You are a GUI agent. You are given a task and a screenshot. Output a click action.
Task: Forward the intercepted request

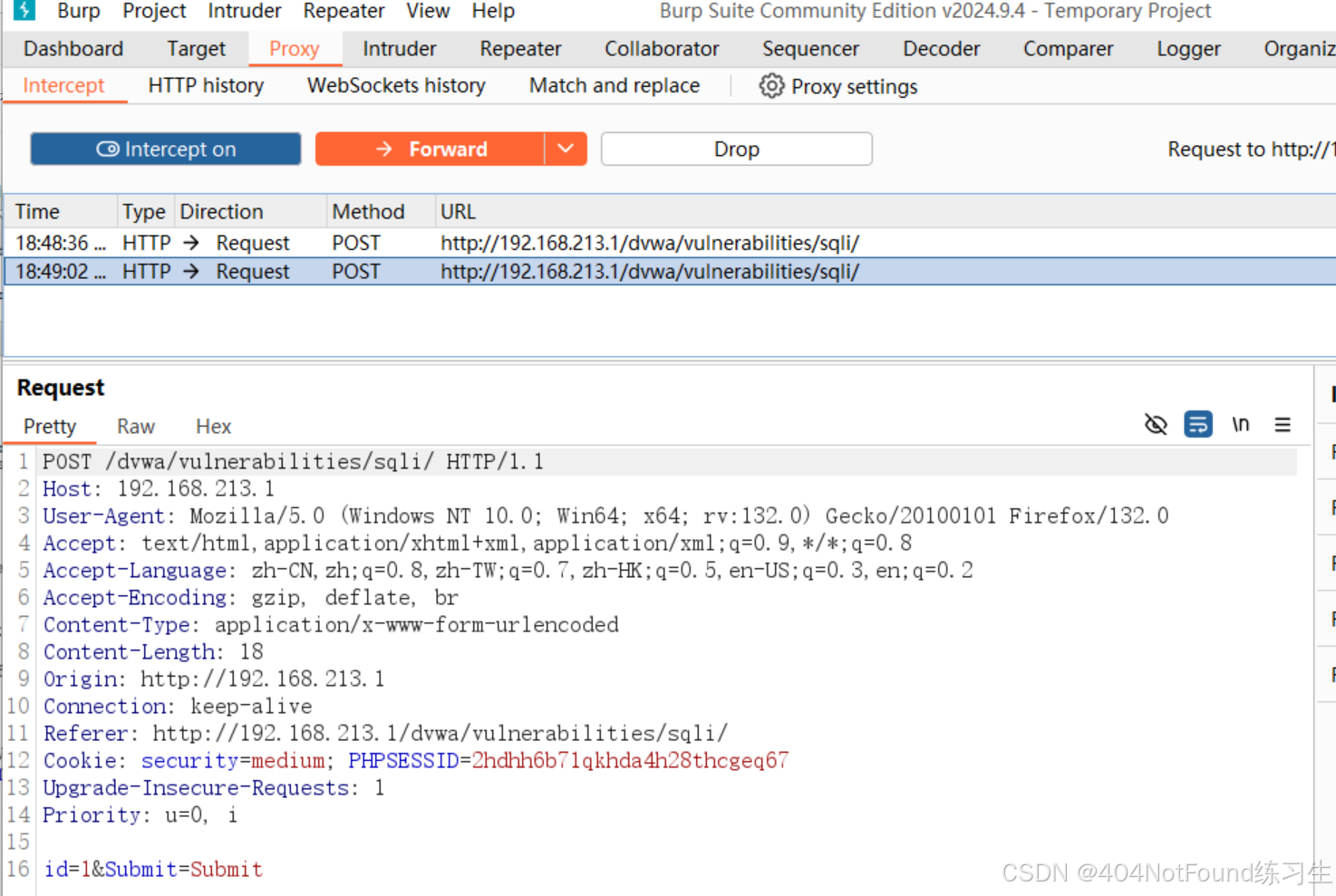tap(430, 149)
